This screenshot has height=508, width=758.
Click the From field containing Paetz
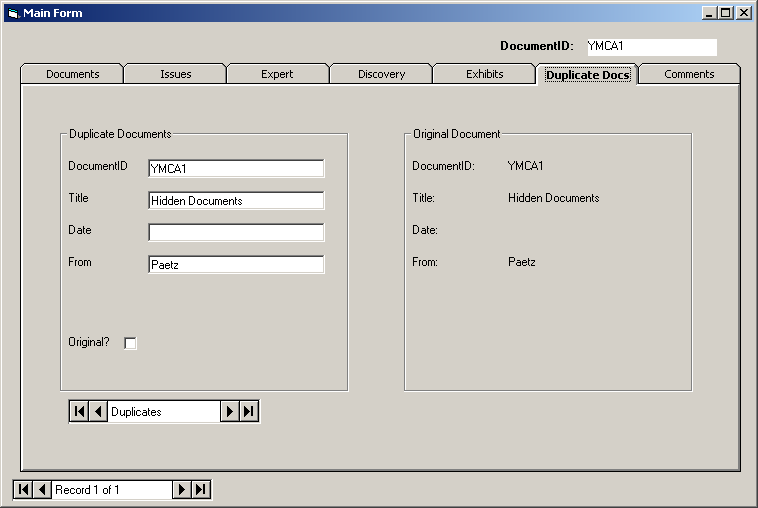point(236,265)
